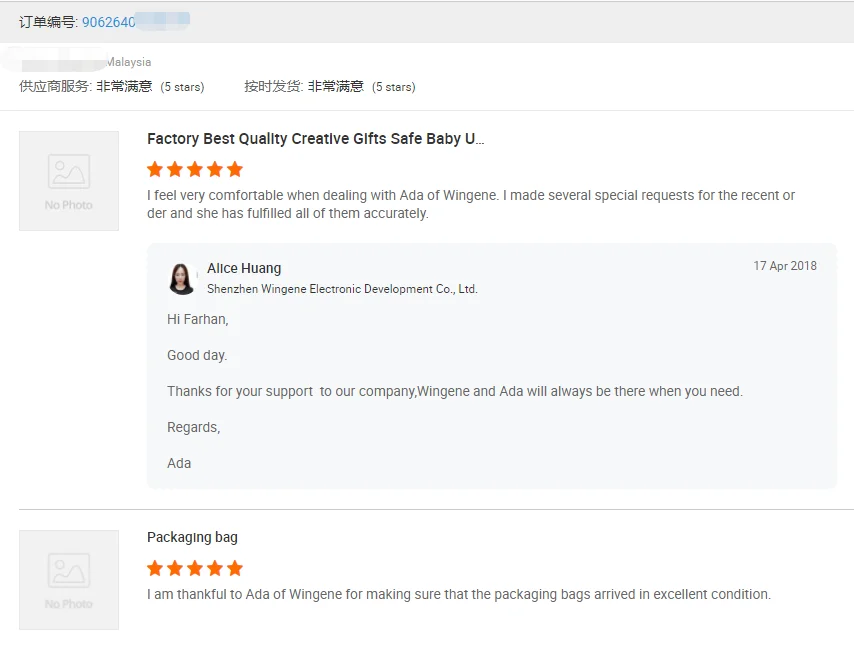
Task: Click the fifth star of Packaging bag review
Action: coord(235,568)
